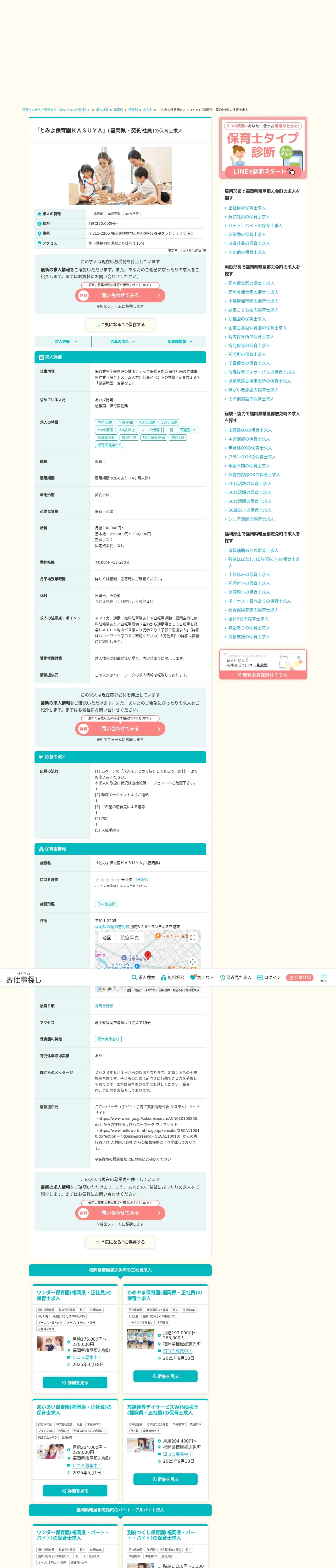Click 年齢不問 feature tag

click(126, 422)
